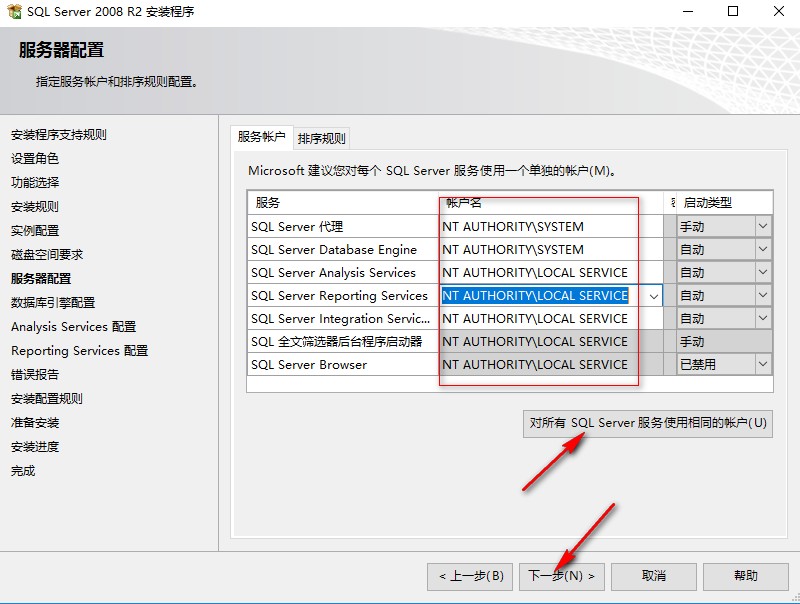Switch to the 服务帐户 tab
The width and height of the screenshot is (800, 604).
(x=261, y=137)
